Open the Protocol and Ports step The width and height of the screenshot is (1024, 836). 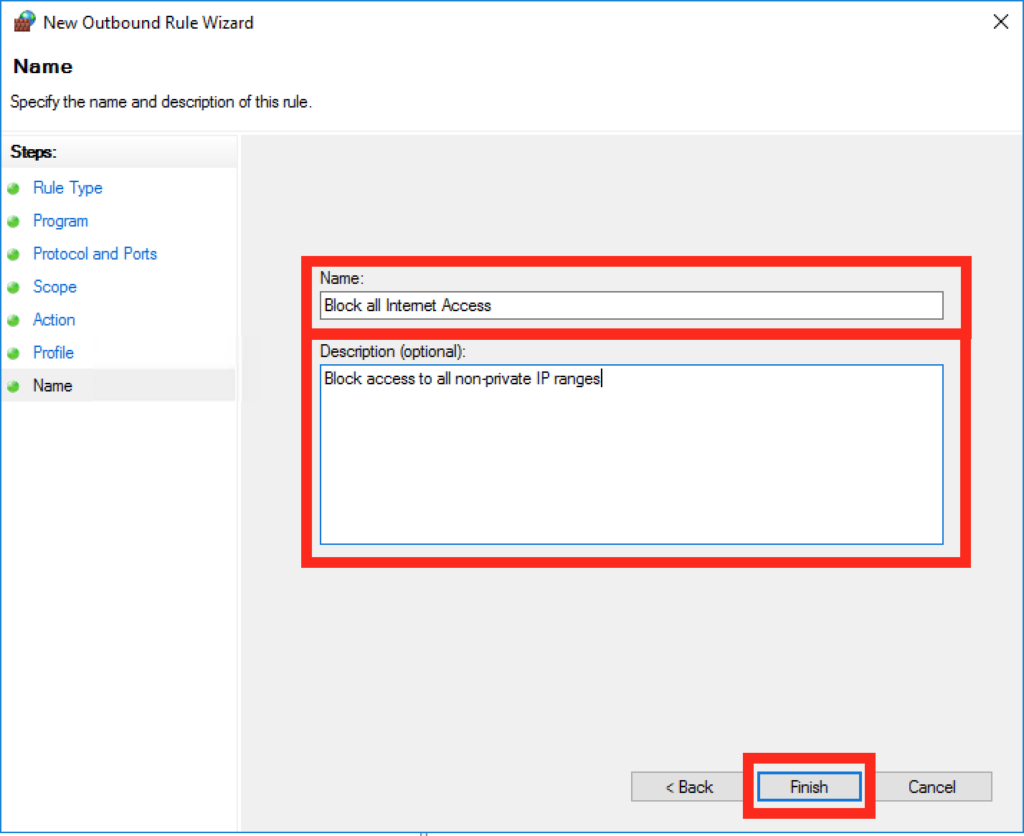94,254
